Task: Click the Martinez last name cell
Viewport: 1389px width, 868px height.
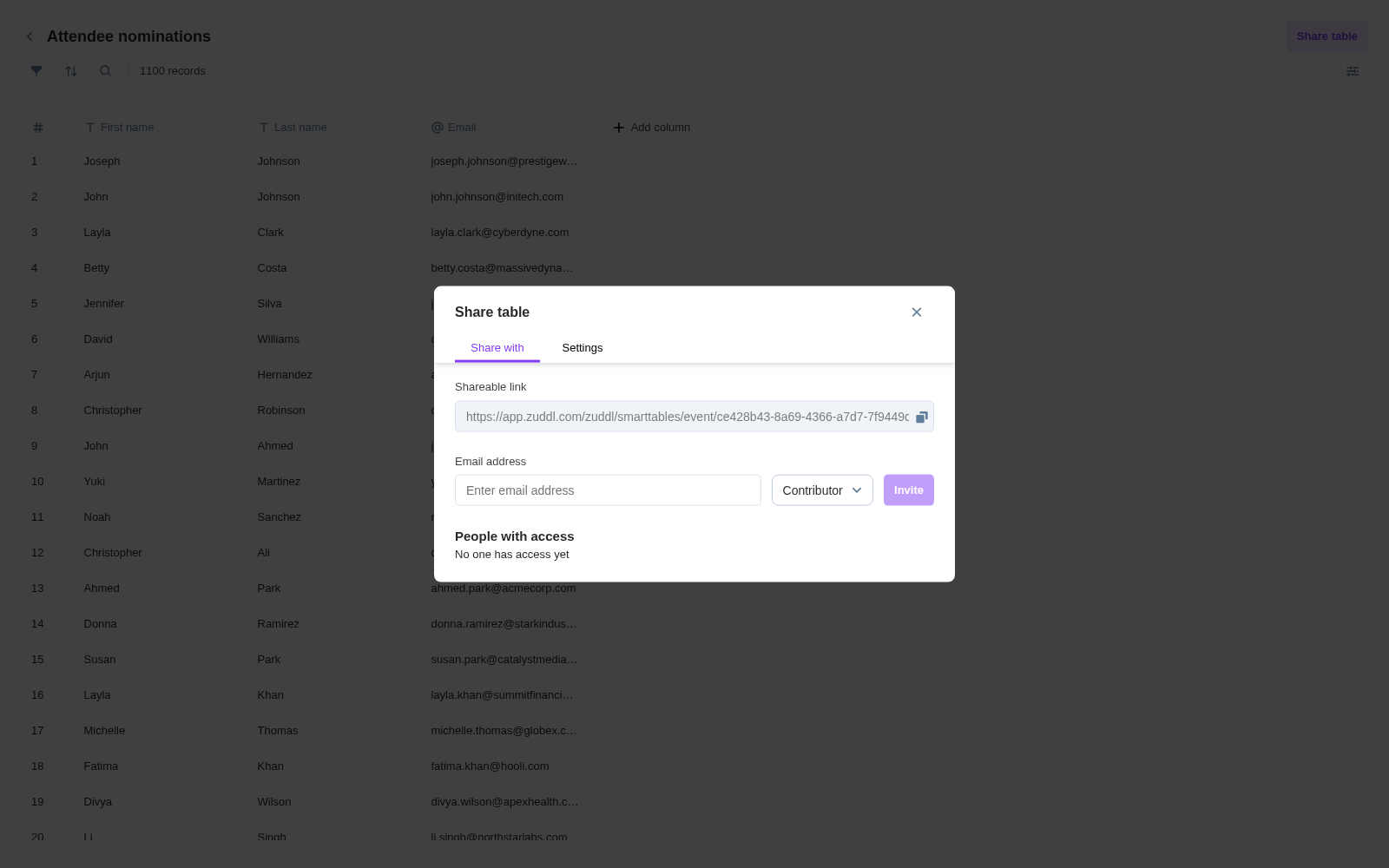Action: pos(334,482)
